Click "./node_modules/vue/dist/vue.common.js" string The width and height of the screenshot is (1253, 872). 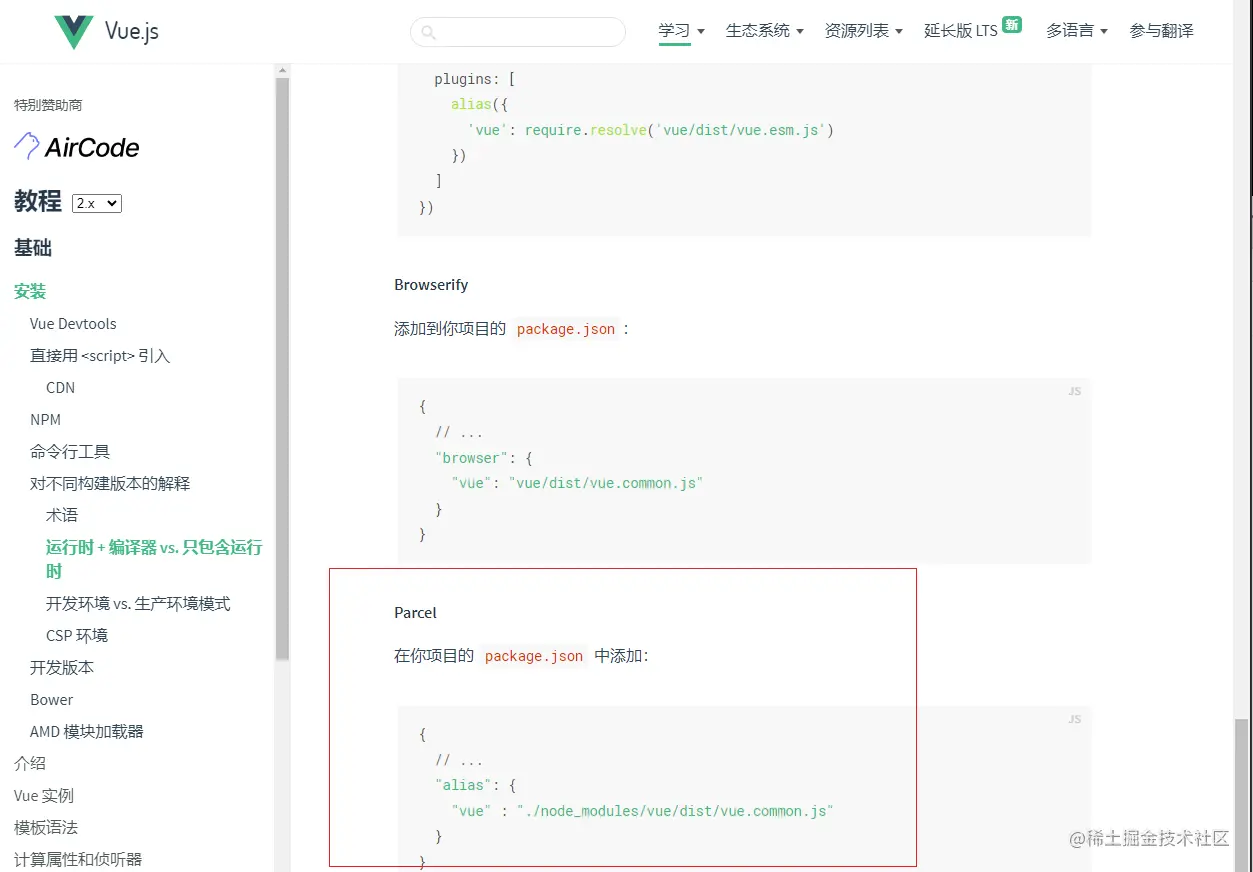click(675, 811)
